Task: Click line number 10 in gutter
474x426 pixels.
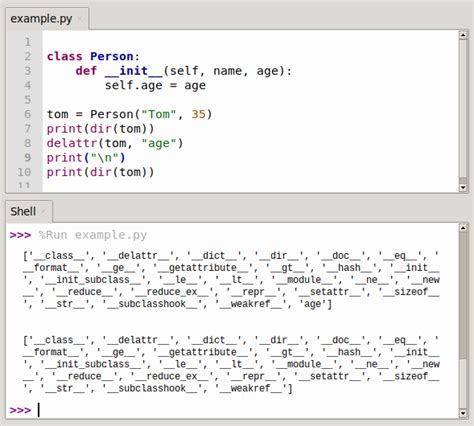Action: [x=24, y=172]
